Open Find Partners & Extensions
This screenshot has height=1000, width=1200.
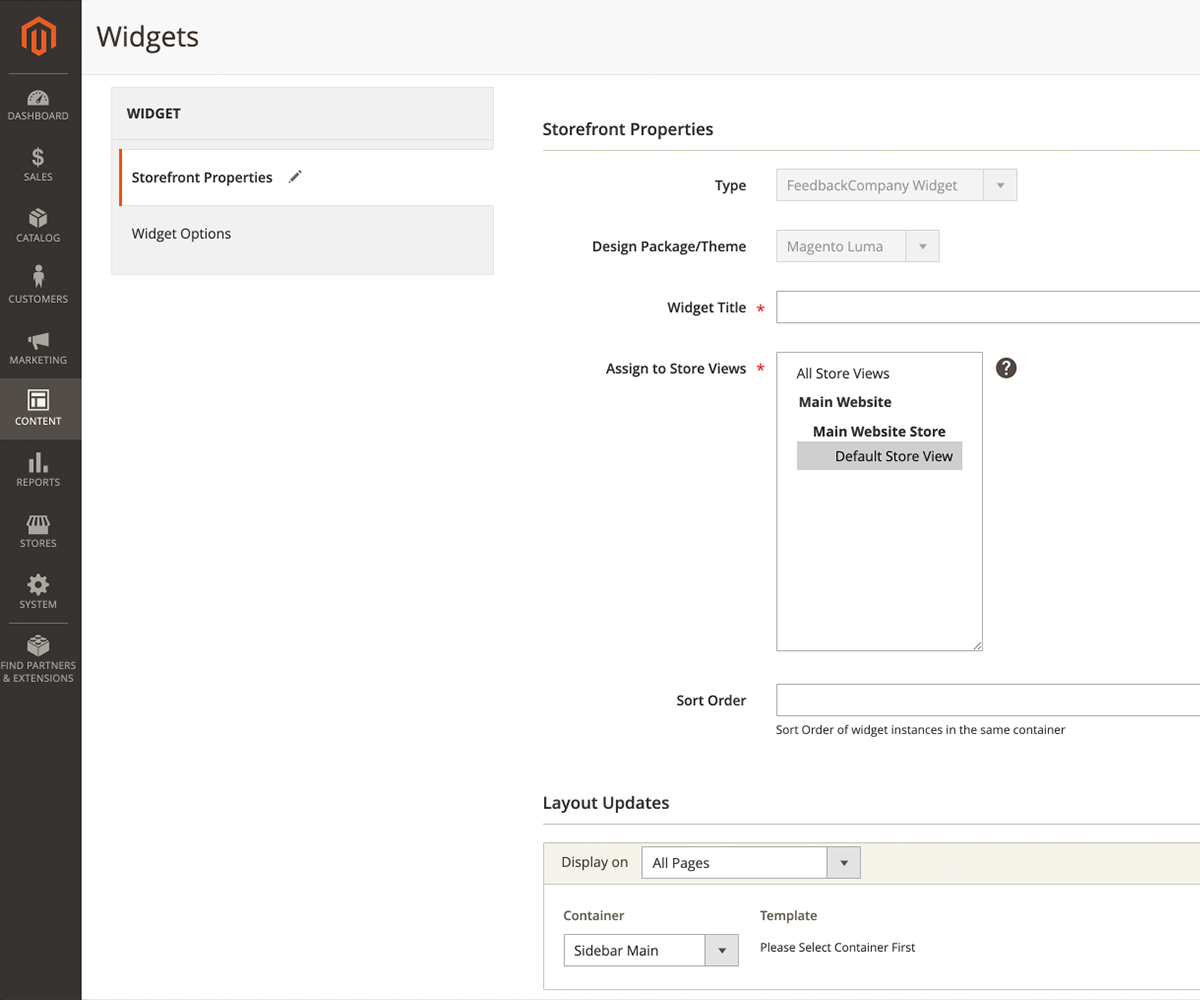40,659
